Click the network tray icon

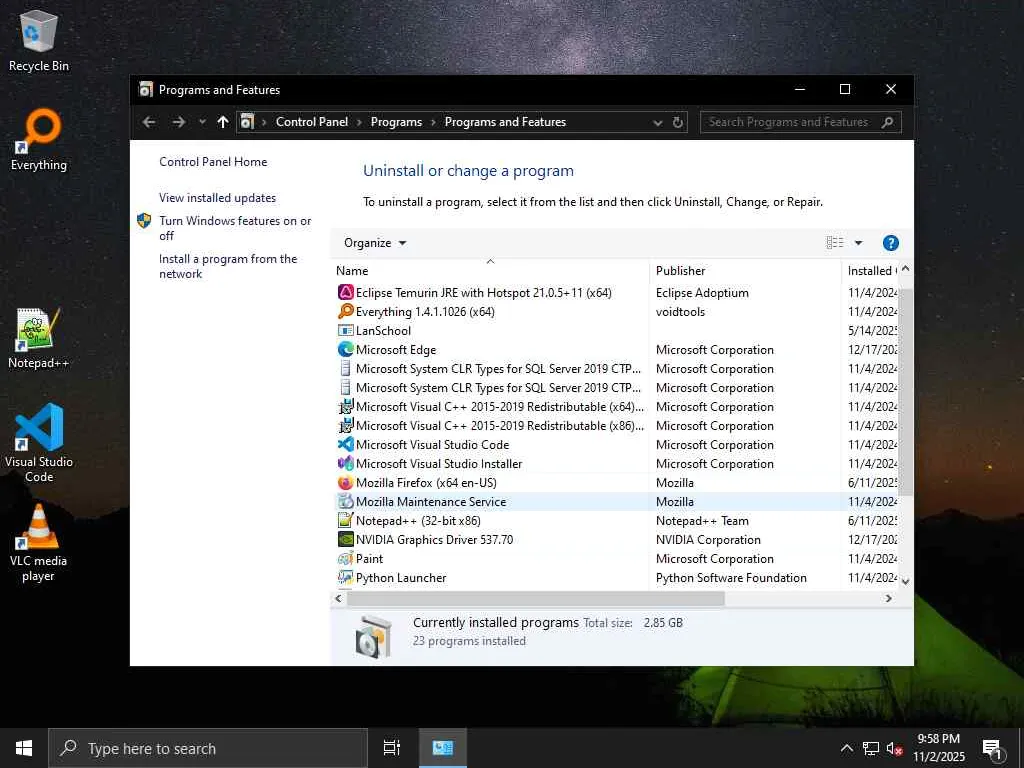point(871,748)
